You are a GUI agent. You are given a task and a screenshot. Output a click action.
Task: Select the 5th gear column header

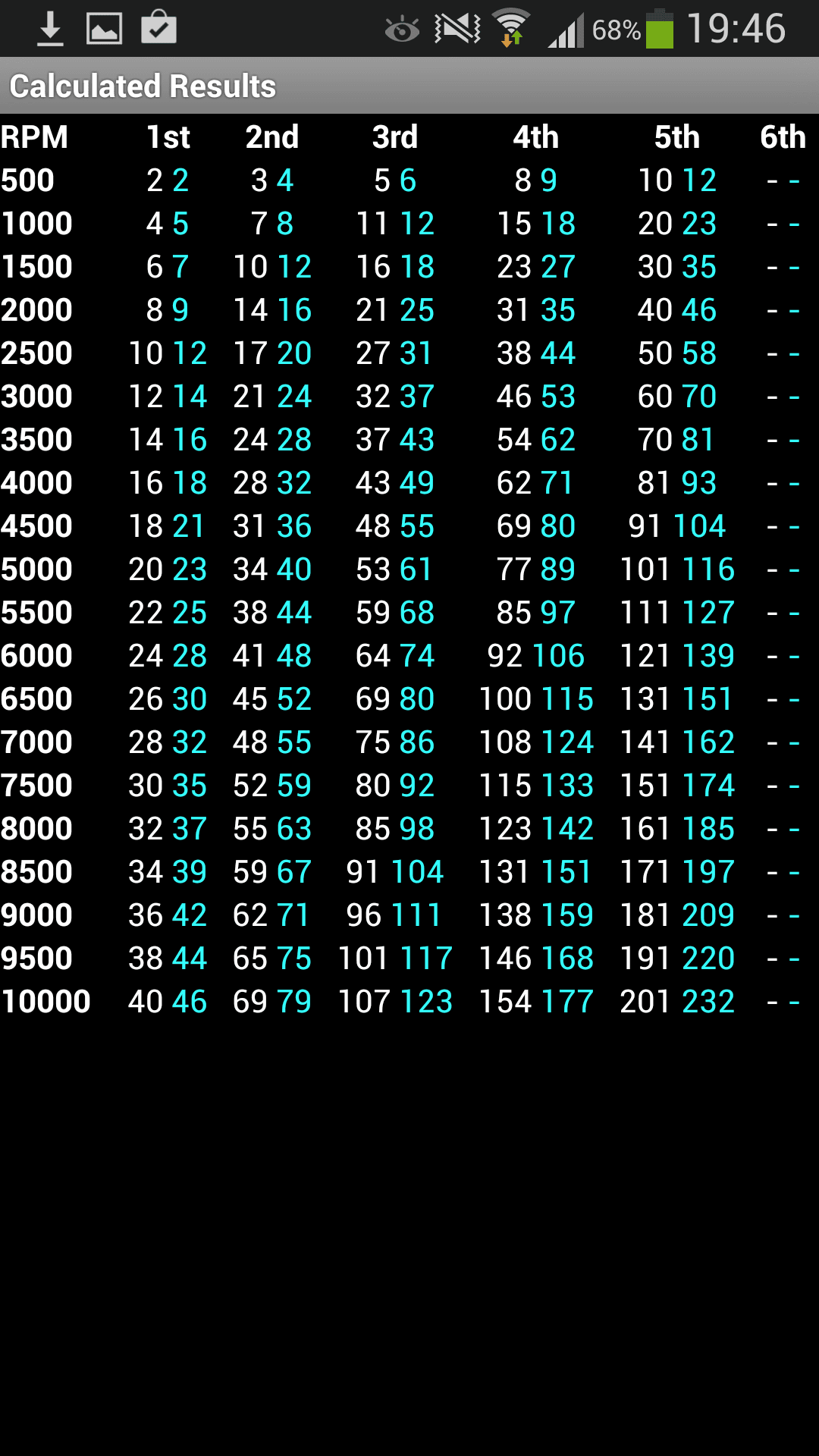pos(677,137)
